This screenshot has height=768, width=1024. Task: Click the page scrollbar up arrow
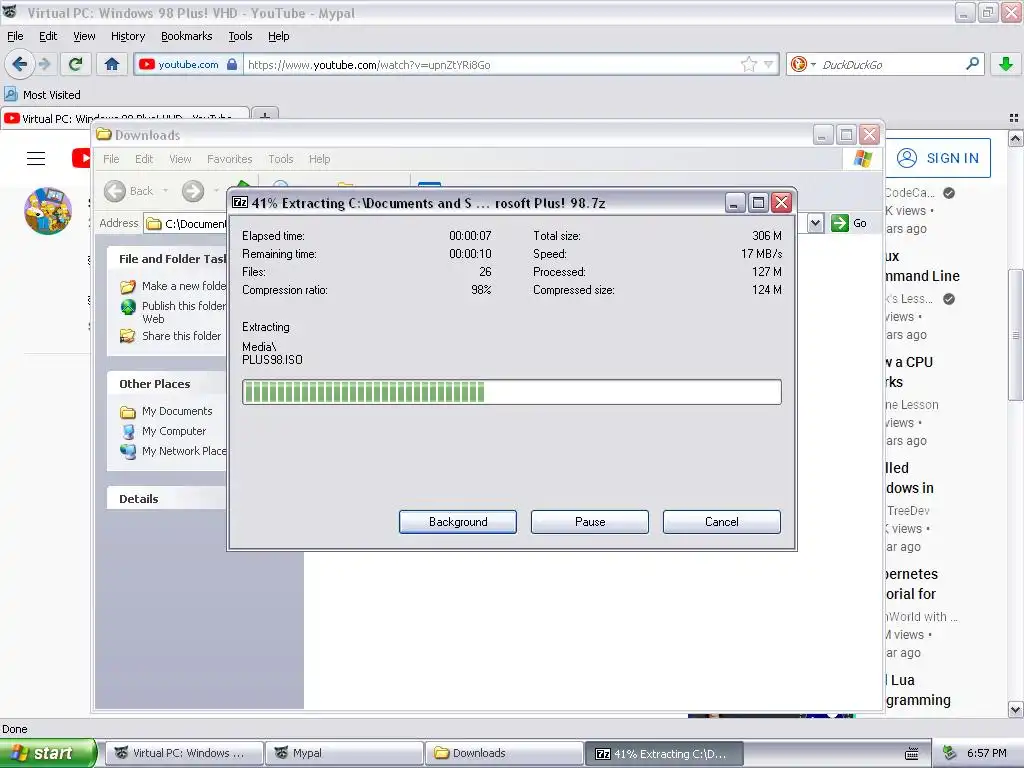(x=1016, y=138)
